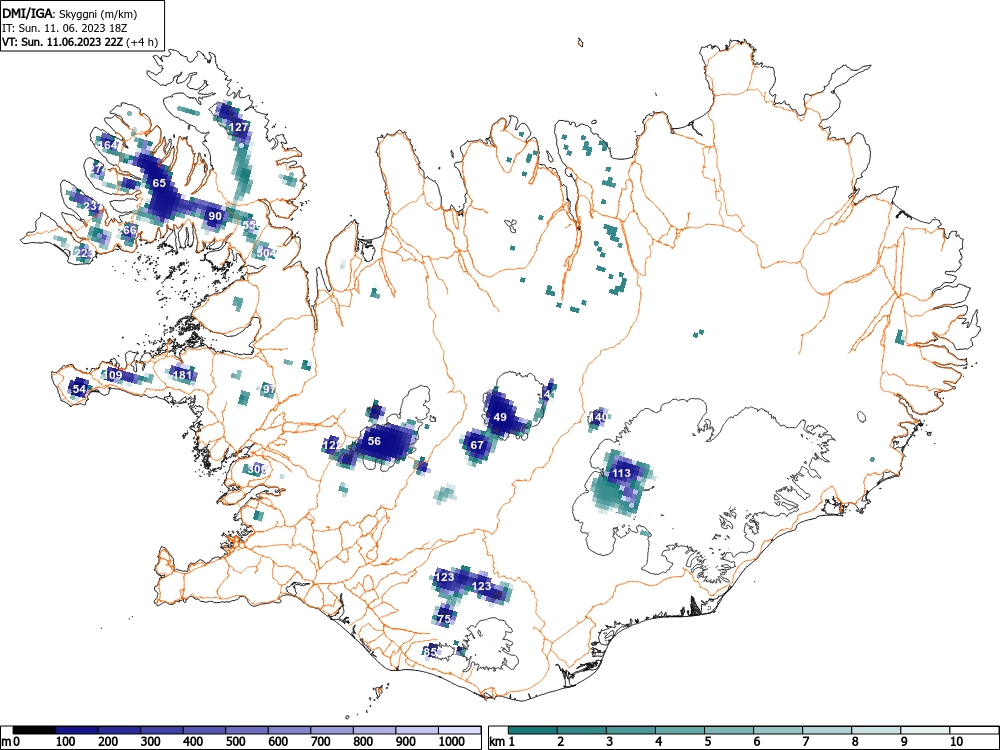Click the '800' tick label on the m scale
Viewport: 1000px width, 750px height.
[364, 742]
